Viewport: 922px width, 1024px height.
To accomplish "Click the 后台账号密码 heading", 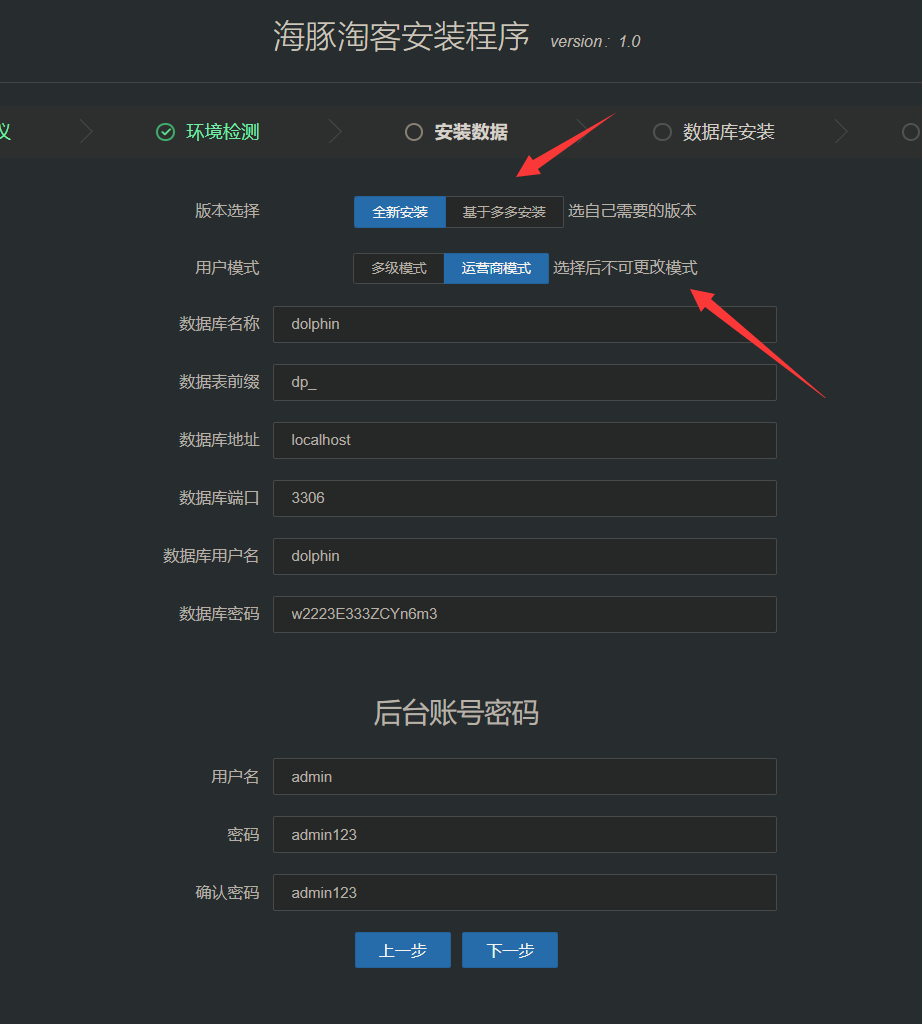I will (x=456, y=712).
